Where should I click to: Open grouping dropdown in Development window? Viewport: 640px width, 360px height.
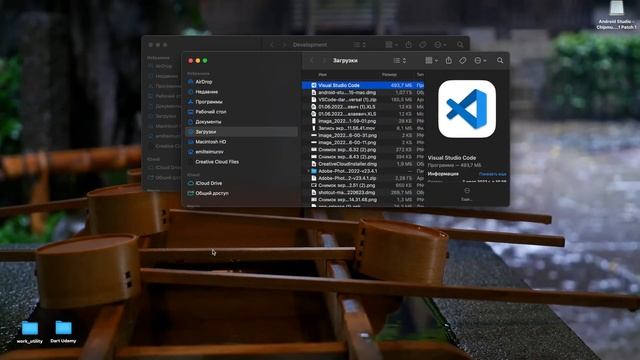(x=392, y=44)
